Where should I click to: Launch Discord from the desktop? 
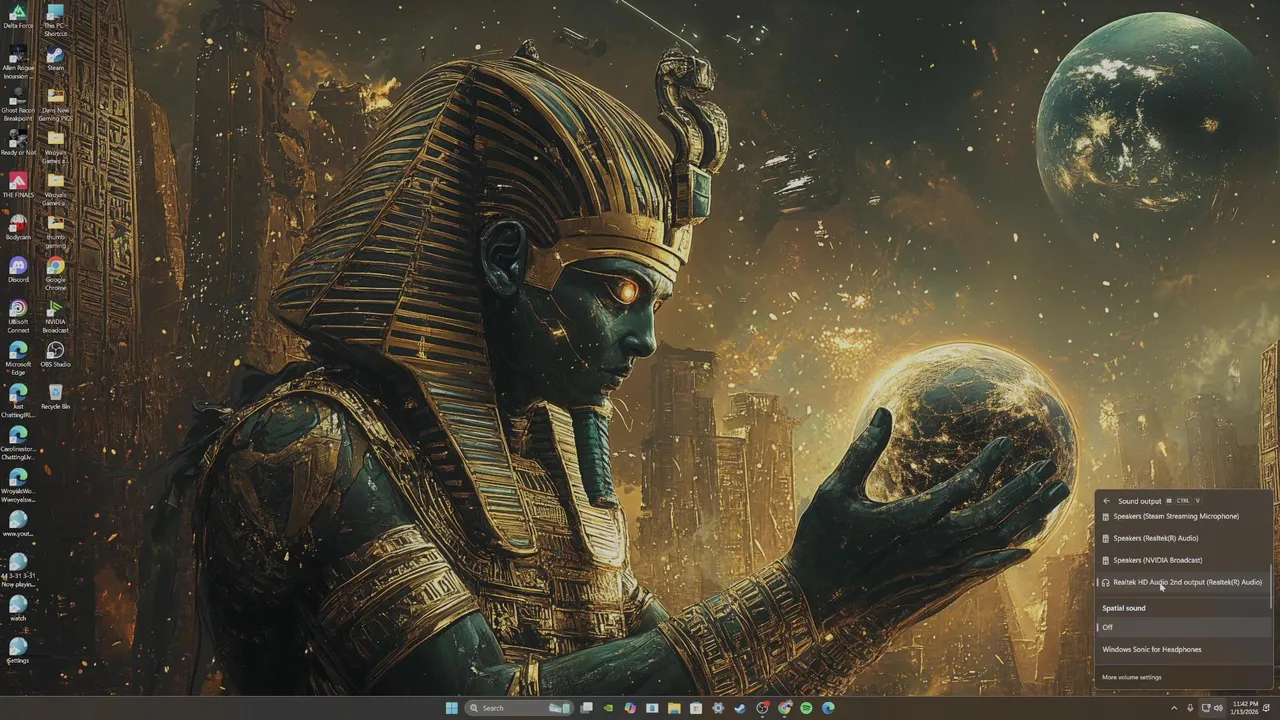[x=18, y=269]
